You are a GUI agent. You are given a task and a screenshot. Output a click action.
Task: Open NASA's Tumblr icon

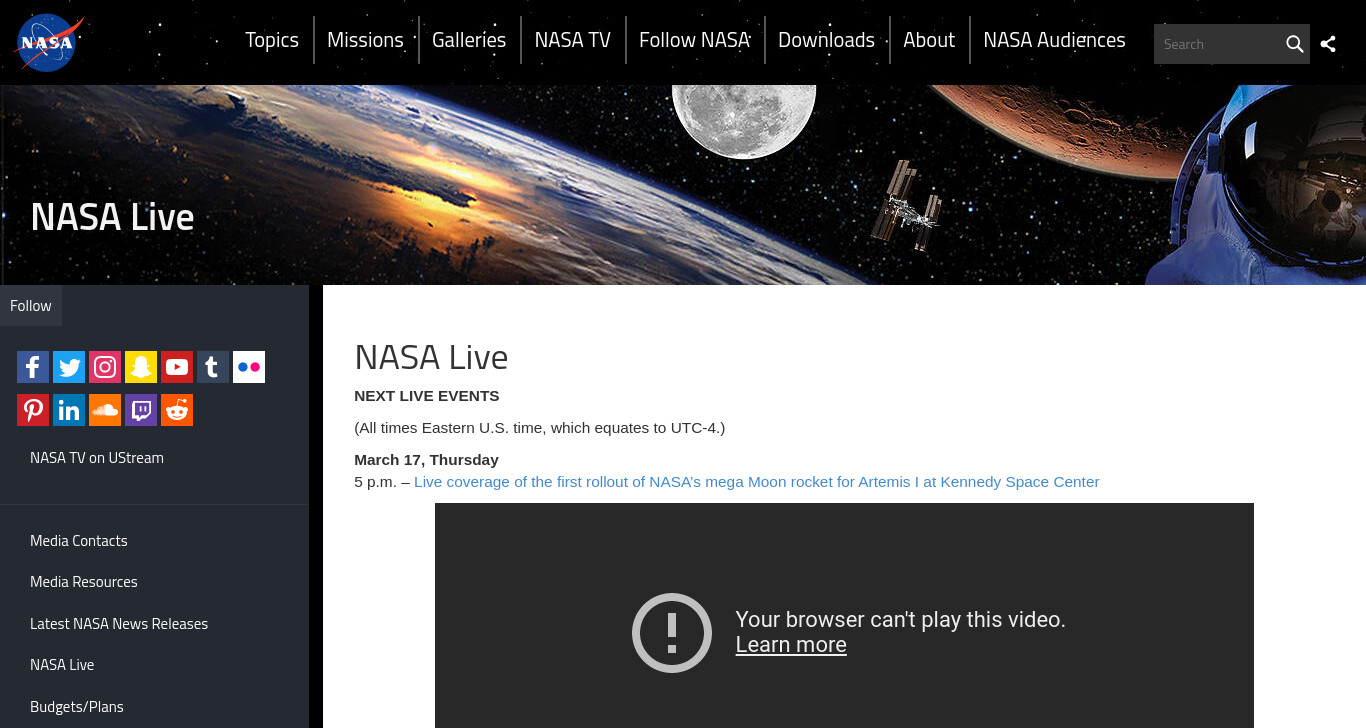coord(213,367)
